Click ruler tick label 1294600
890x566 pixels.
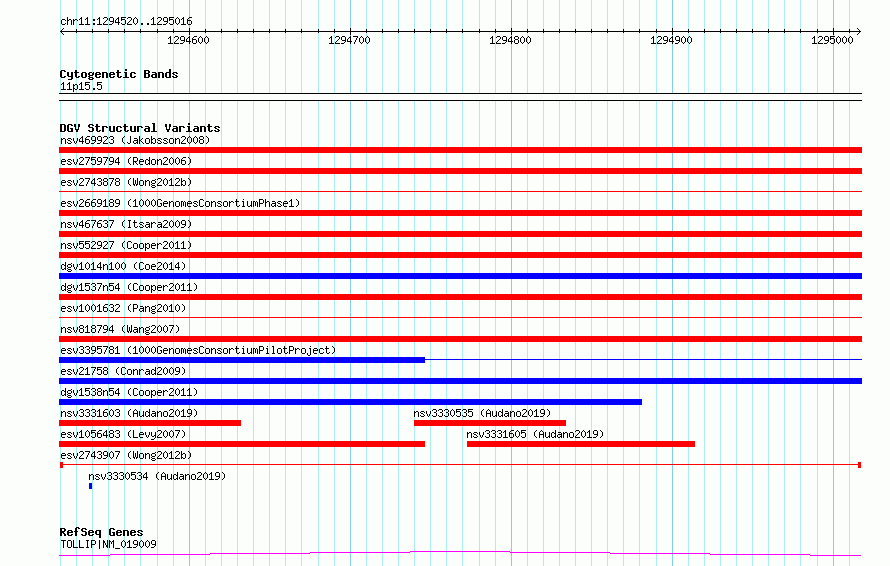[188, 40]
